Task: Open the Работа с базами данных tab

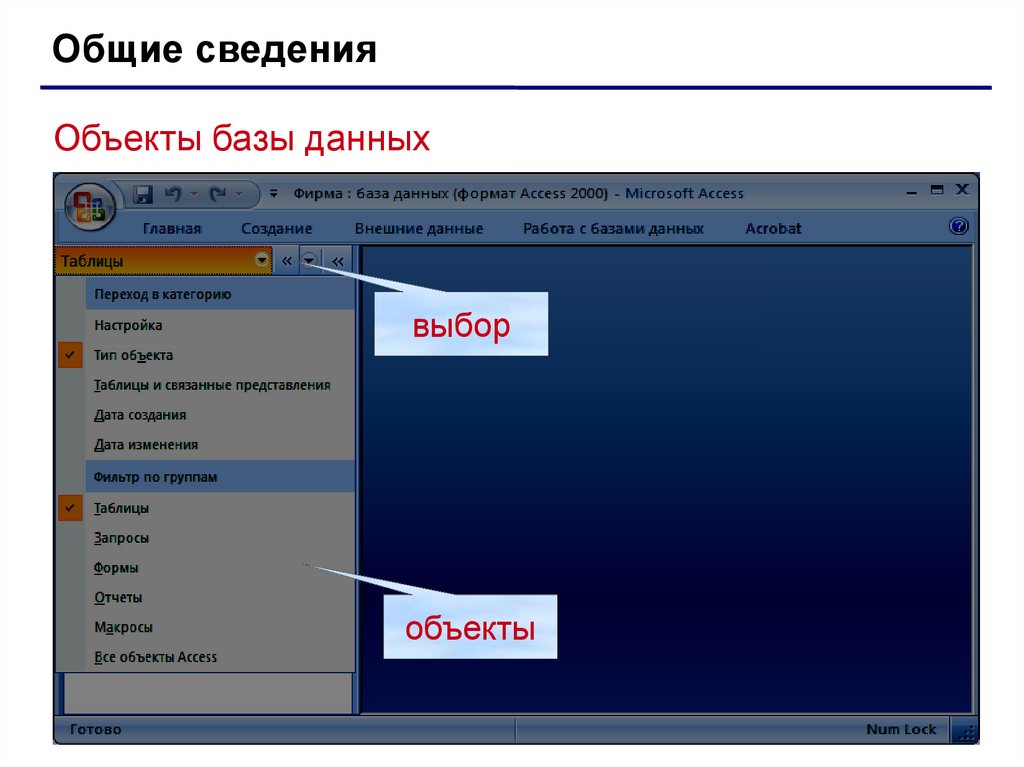Action: click(x=613, y=229)
